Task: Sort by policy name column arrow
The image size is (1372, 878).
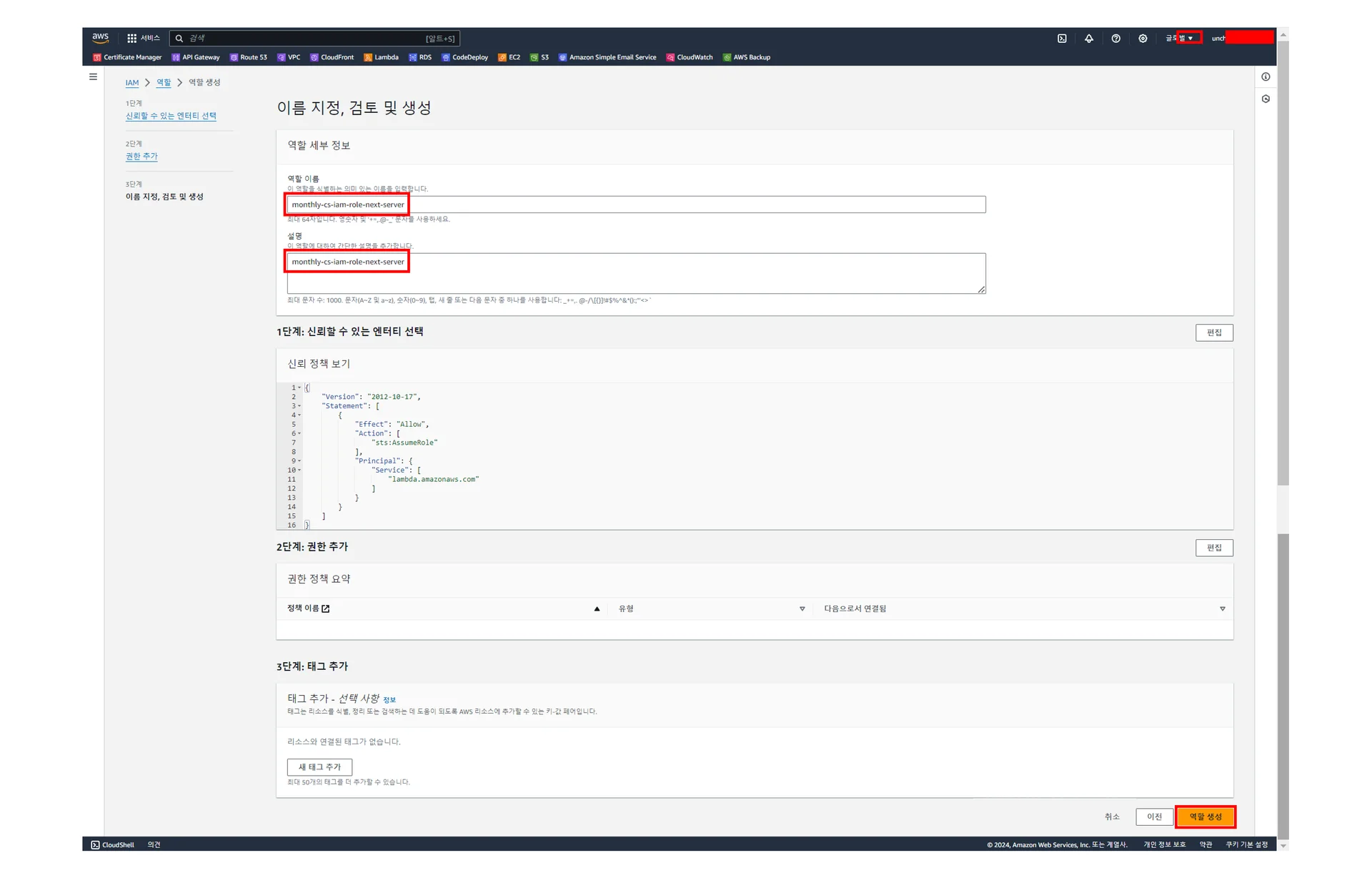Action: click(x=597, y=609)
